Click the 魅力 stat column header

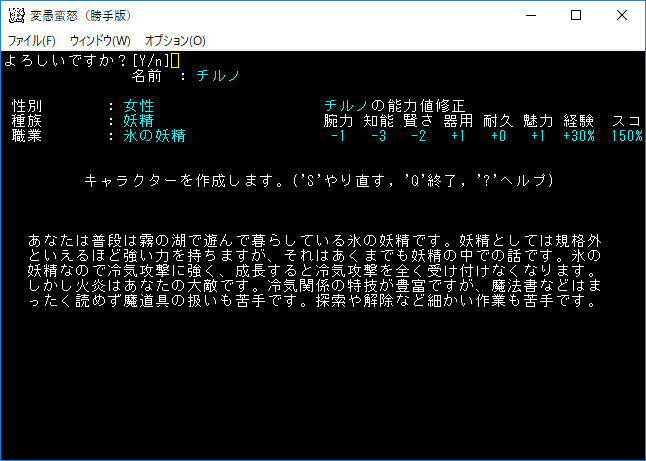pyautogui.click(x=537, y=120)
